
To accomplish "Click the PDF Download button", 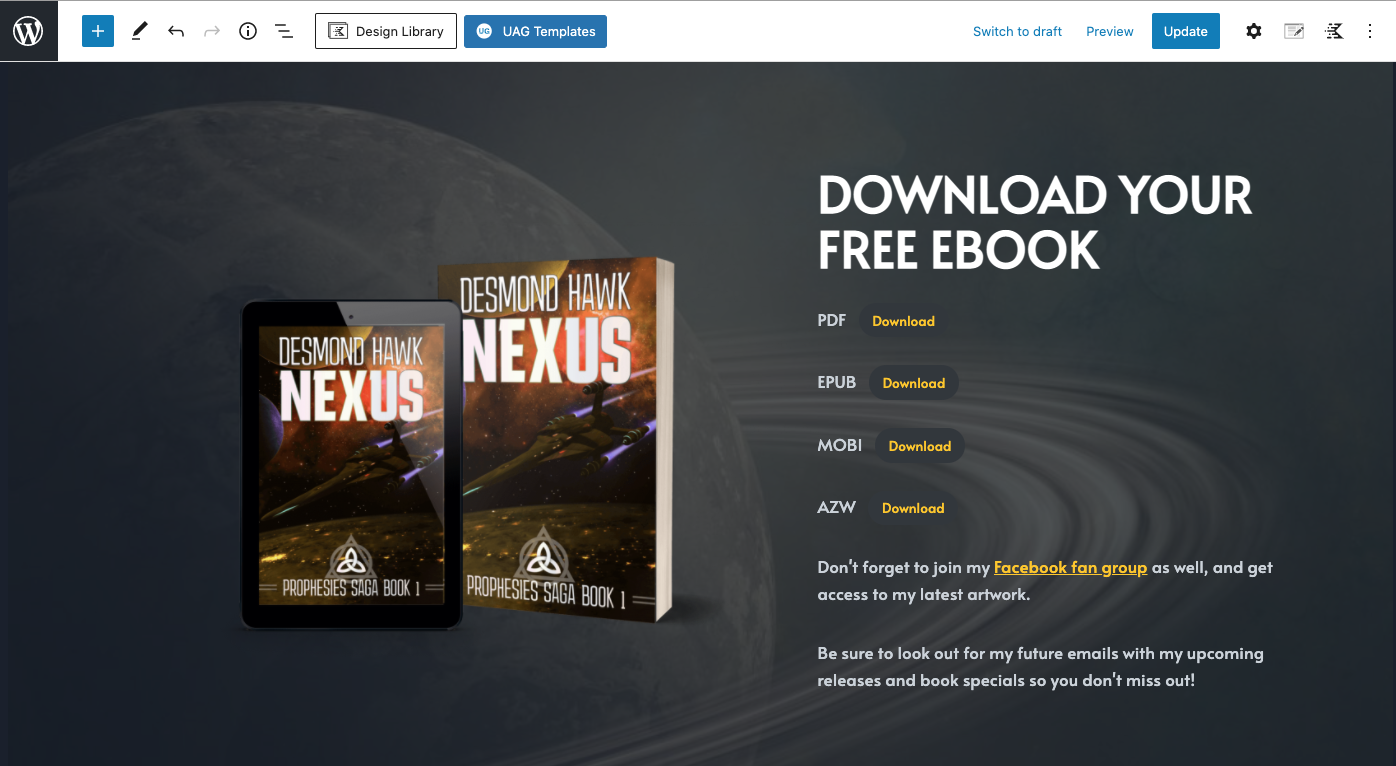I will tap(903, 321).
